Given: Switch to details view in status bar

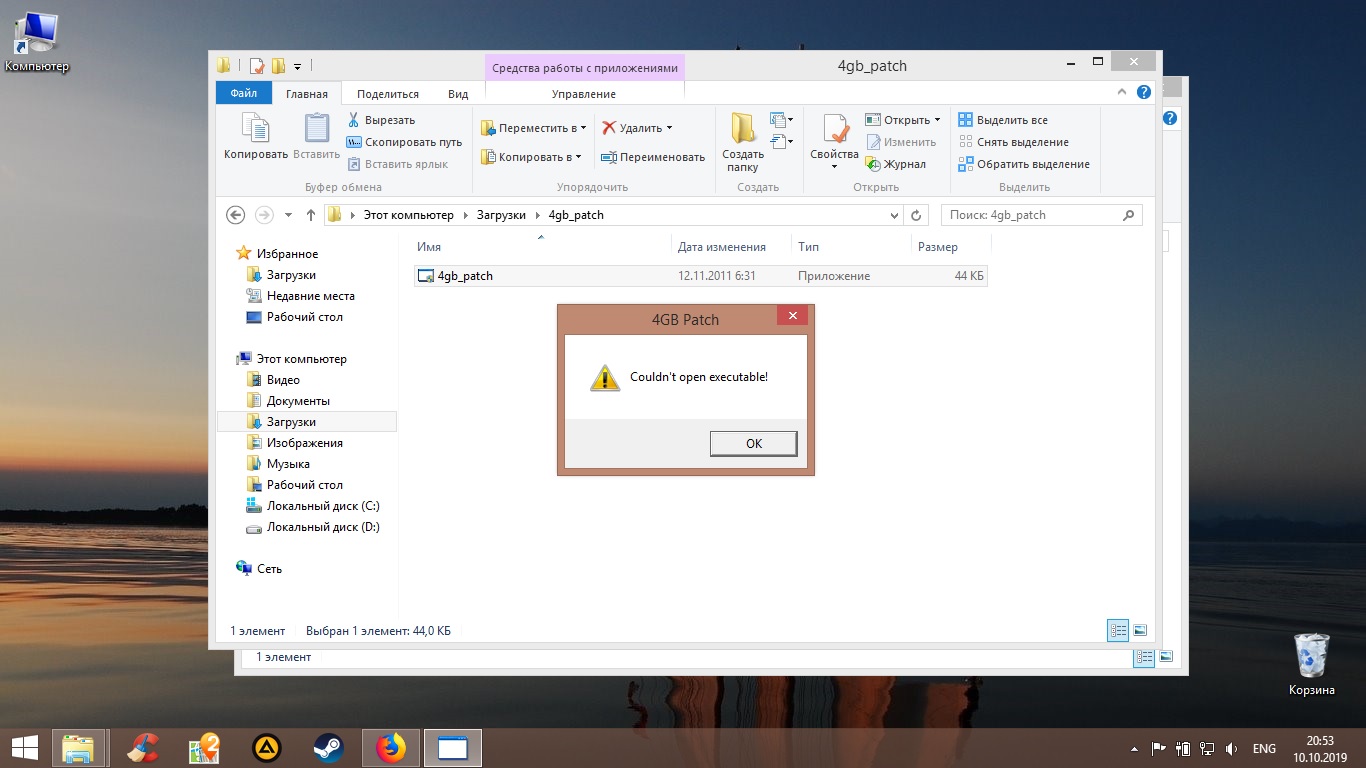Looking at the screenshot, I should tap(1118, 630).
